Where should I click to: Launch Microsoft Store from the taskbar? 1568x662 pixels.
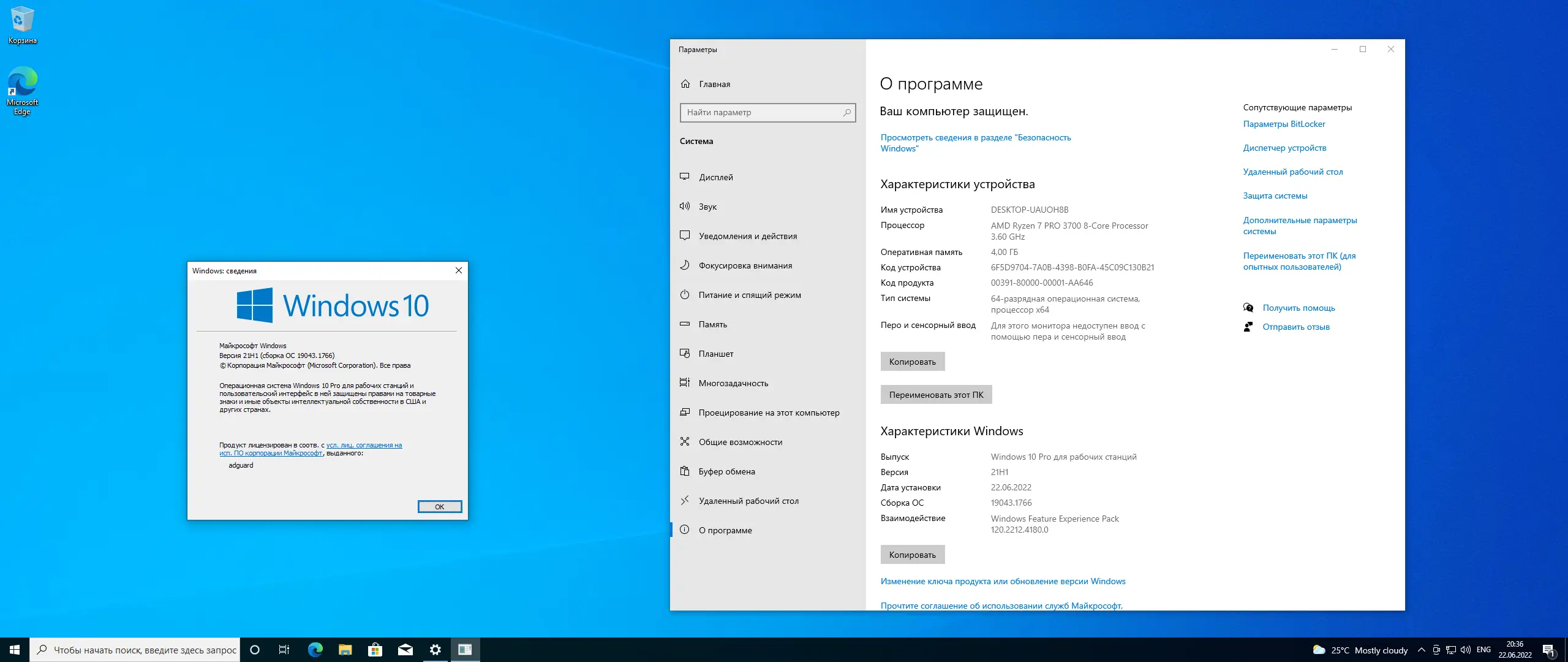pyautogui.click(x=375, y=650)
